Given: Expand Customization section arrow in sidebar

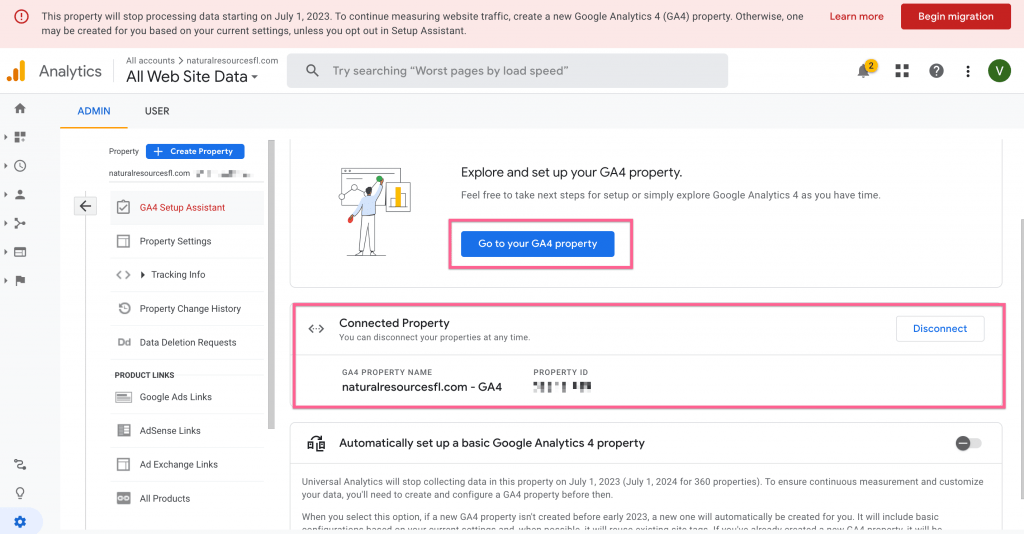Looking at the screenshot, I should point(6,137).
